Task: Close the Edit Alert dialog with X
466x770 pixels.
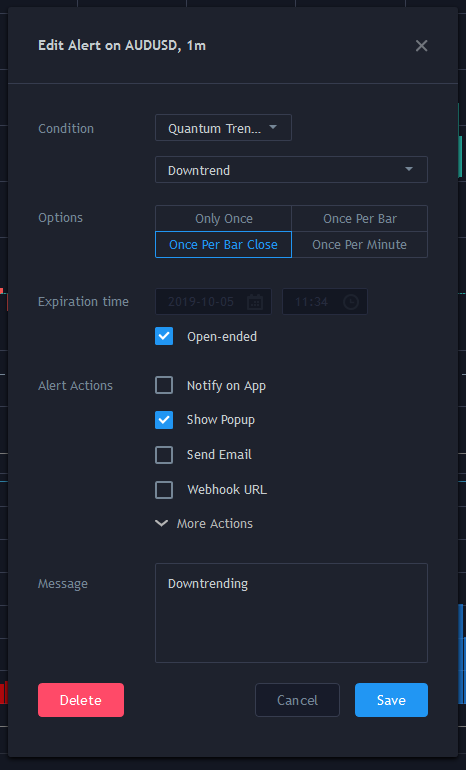Action: pos(421,46)
